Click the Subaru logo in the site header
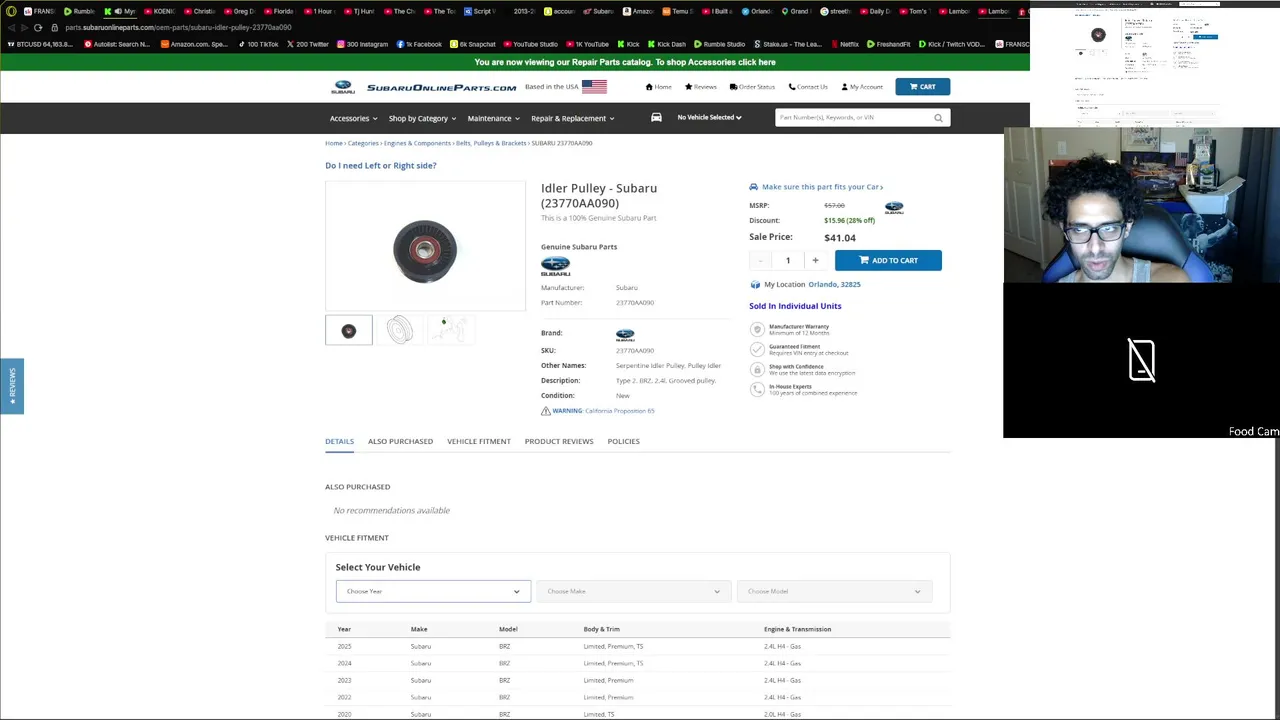 343,87
